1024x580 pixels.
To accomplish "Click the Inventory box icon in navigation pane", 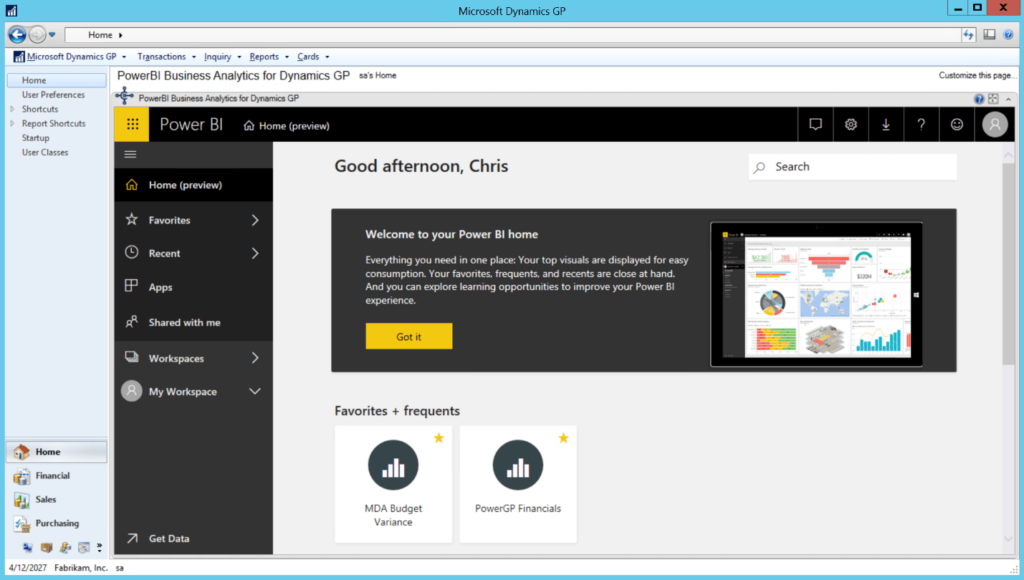I will tap(46, 547).
